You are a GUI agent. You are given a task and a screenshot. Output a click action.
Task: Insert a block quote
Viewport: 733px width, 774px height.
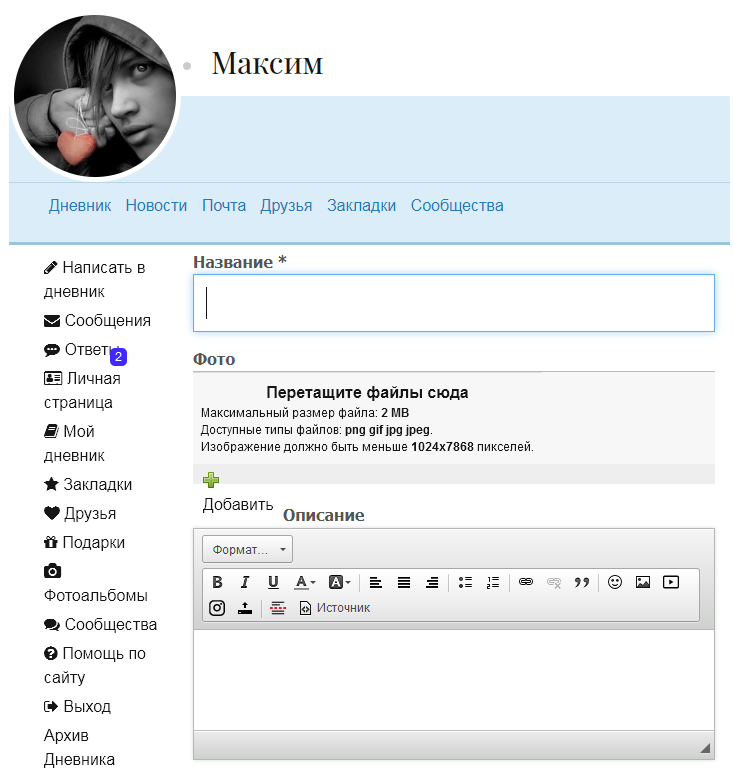(x=582, y=582)
